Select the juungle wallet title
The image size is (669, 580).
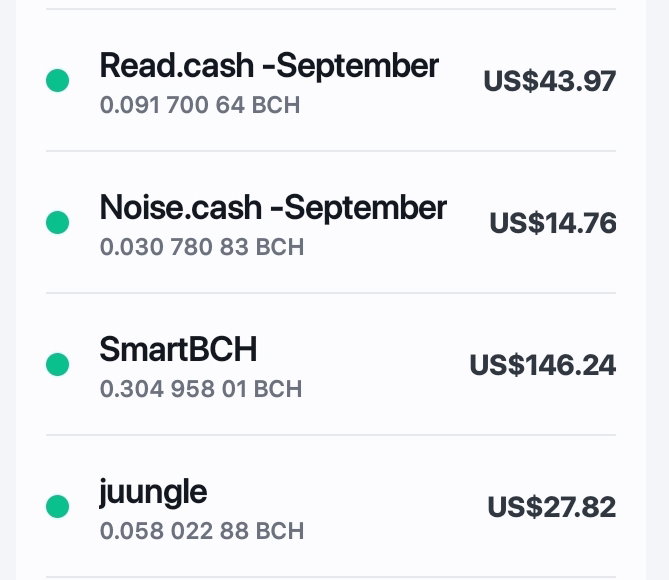click(154, 493)
